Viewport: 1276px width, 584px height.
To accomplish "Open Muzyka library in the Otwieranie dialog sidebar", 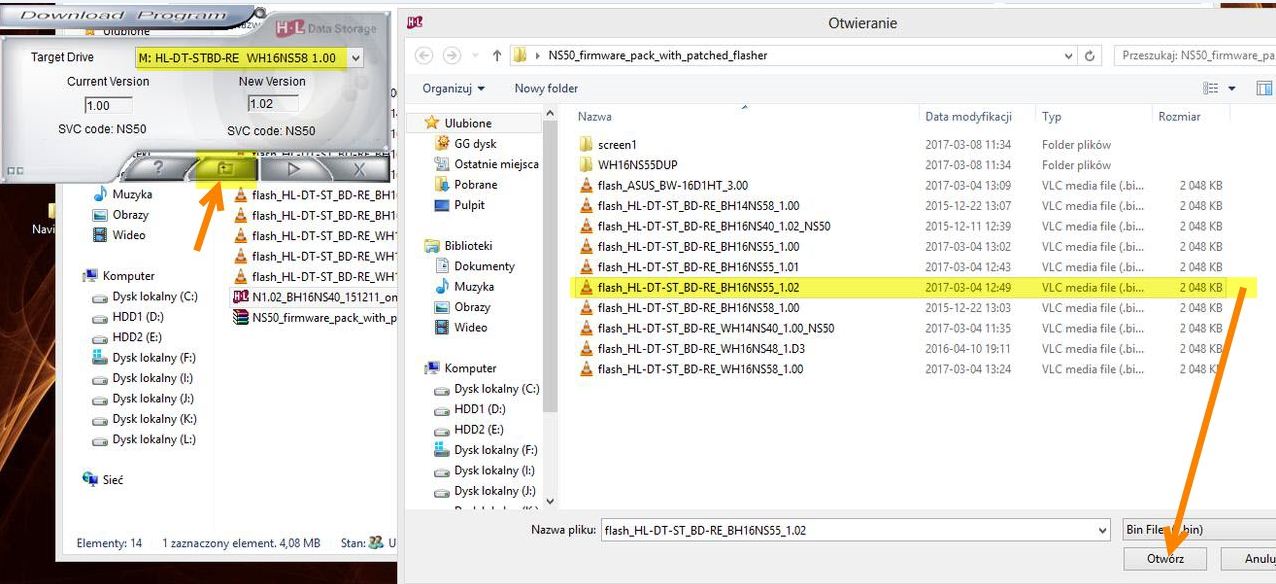I will point(463,287).
